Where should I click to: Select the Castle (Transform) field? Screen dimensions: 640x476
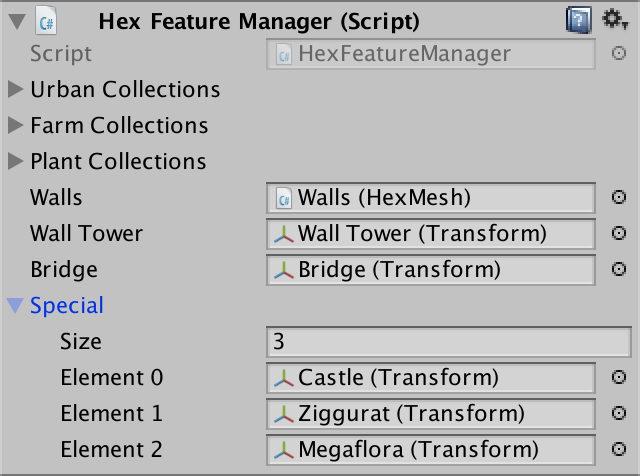[x=432, y=377]
